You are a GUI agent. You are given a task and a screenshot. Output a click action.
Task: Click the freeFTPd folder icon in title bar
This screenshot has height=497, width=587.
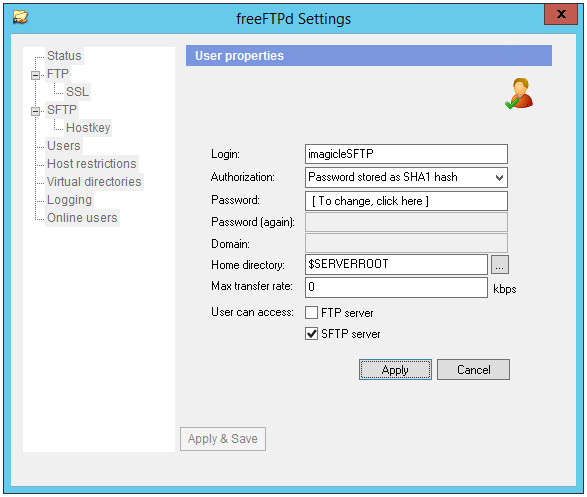[20, 17]
